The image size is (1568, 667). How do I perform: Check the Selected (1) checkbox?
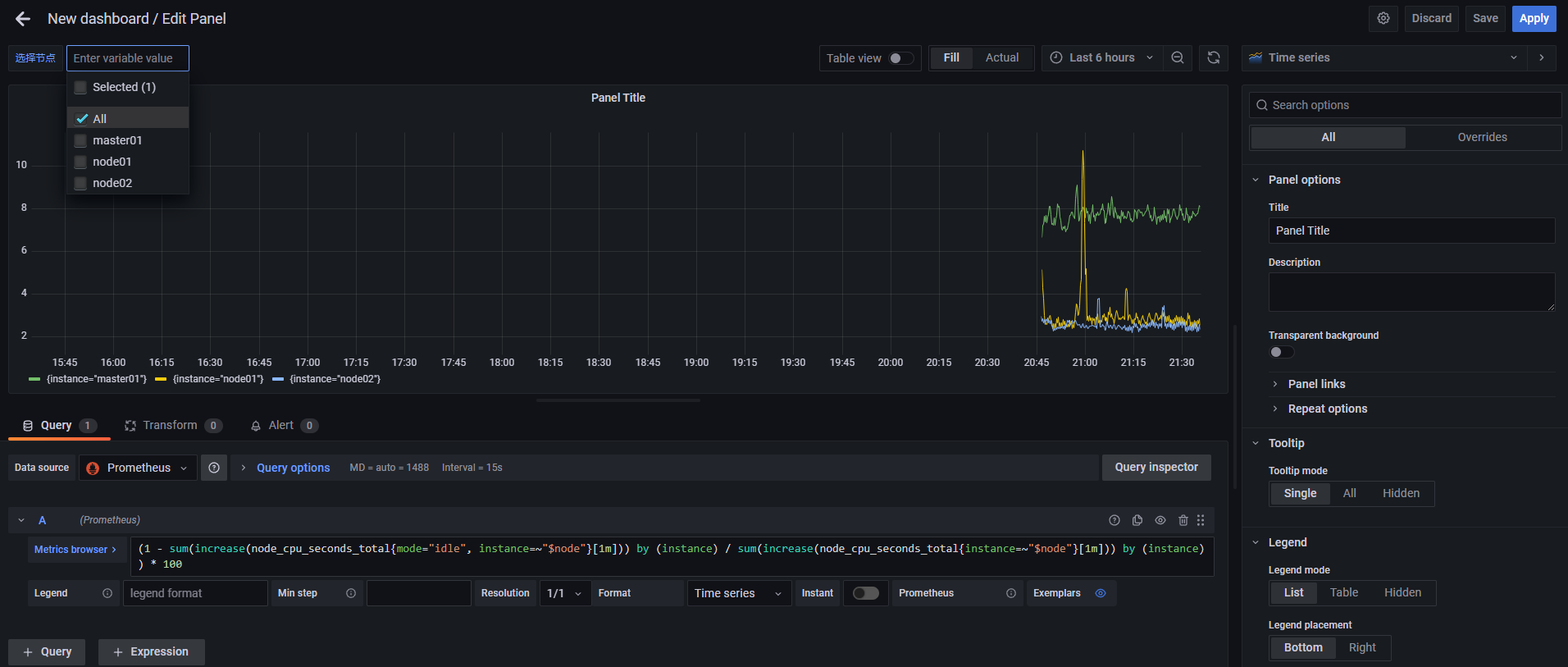coord(80,87)
